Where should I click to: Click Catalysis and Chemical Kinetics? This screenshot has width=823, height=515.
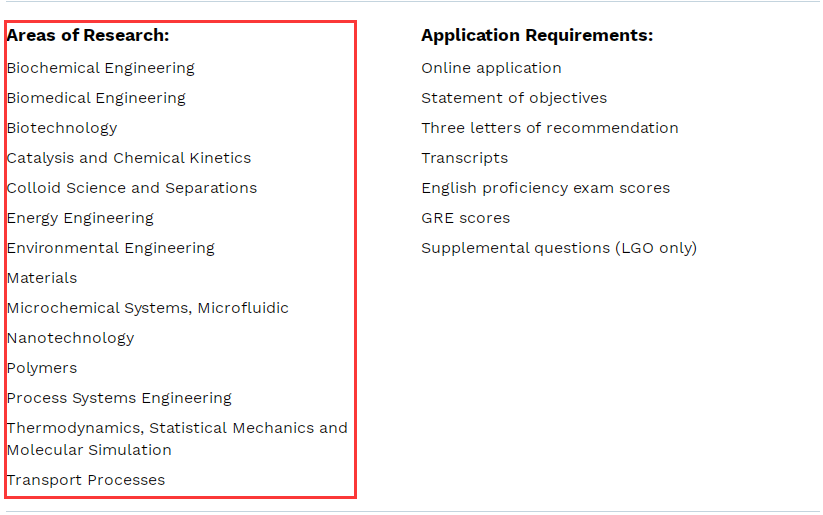pyautogui.click(x=129, y=158)
